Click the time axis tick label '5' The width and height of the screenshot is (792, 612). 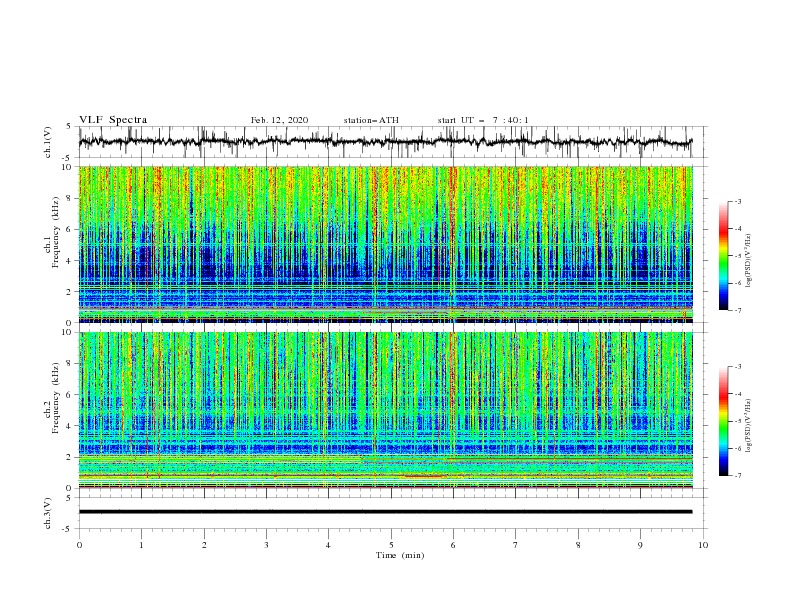[391, 545]
